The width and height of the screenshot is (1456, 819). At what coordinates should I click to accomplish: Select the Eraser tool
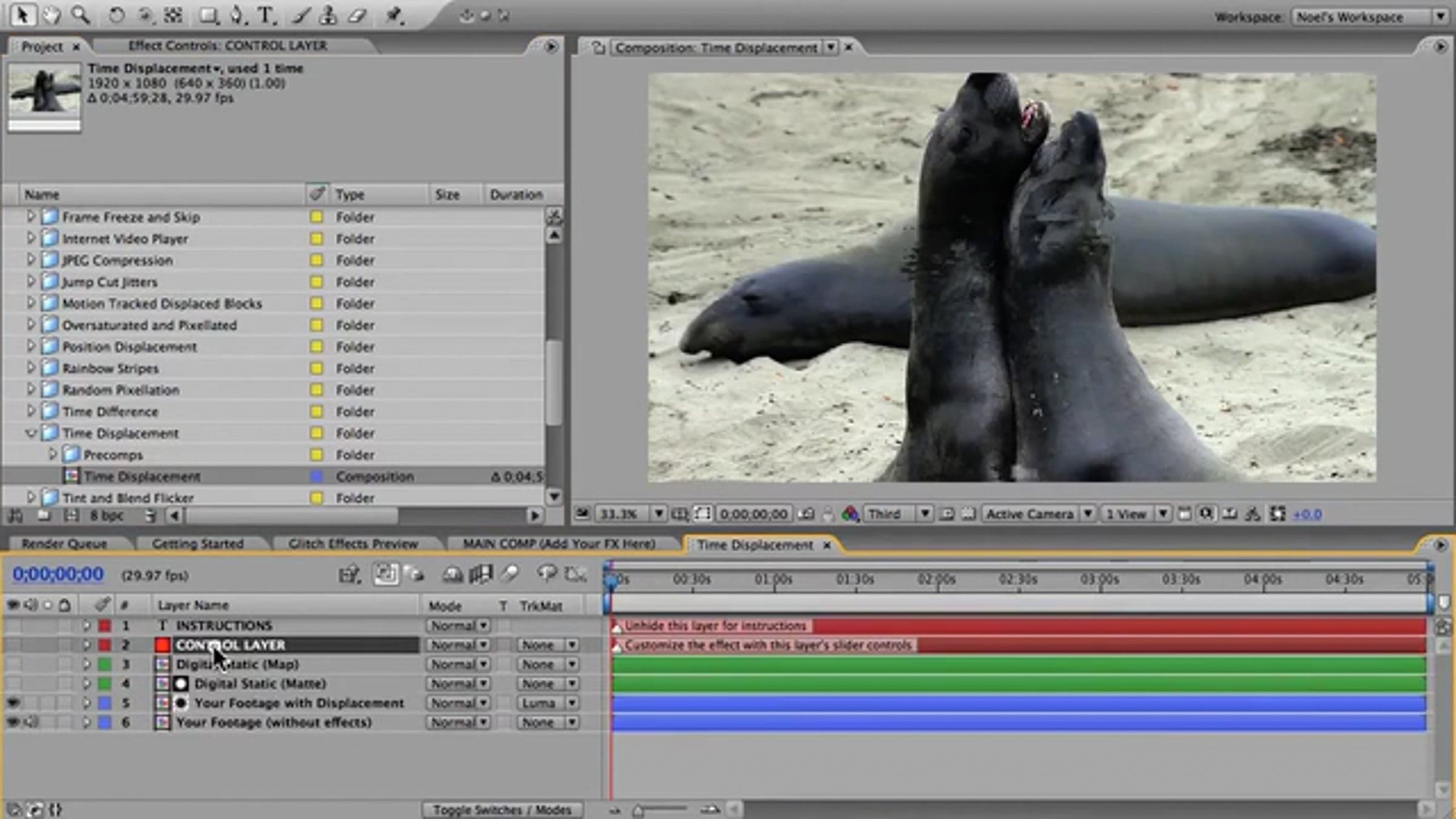click(x=357, y=15)
